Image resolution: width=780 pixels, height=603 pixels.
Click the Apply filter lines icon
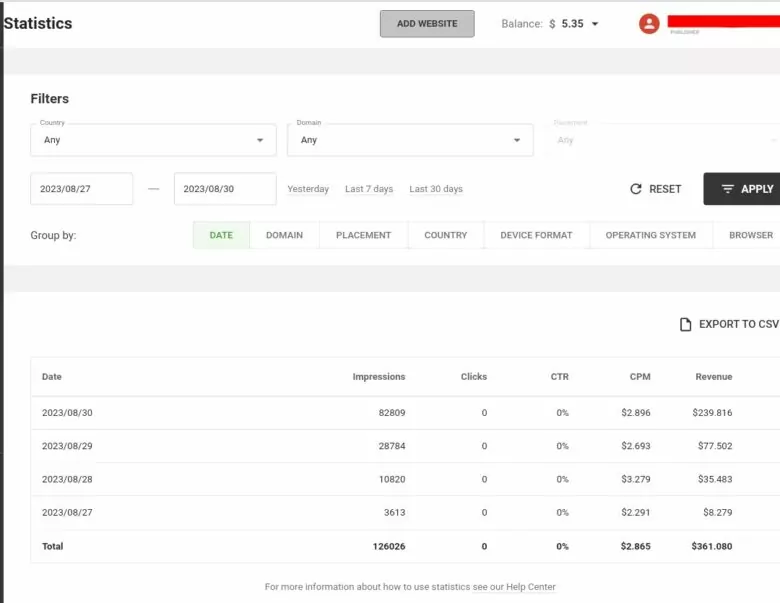[727, 189]
